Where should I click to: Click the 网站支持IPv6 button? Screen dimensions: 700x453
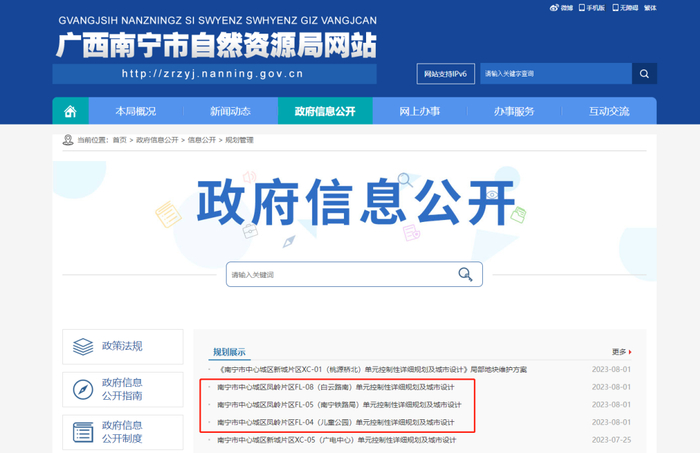tap(446, 74)
